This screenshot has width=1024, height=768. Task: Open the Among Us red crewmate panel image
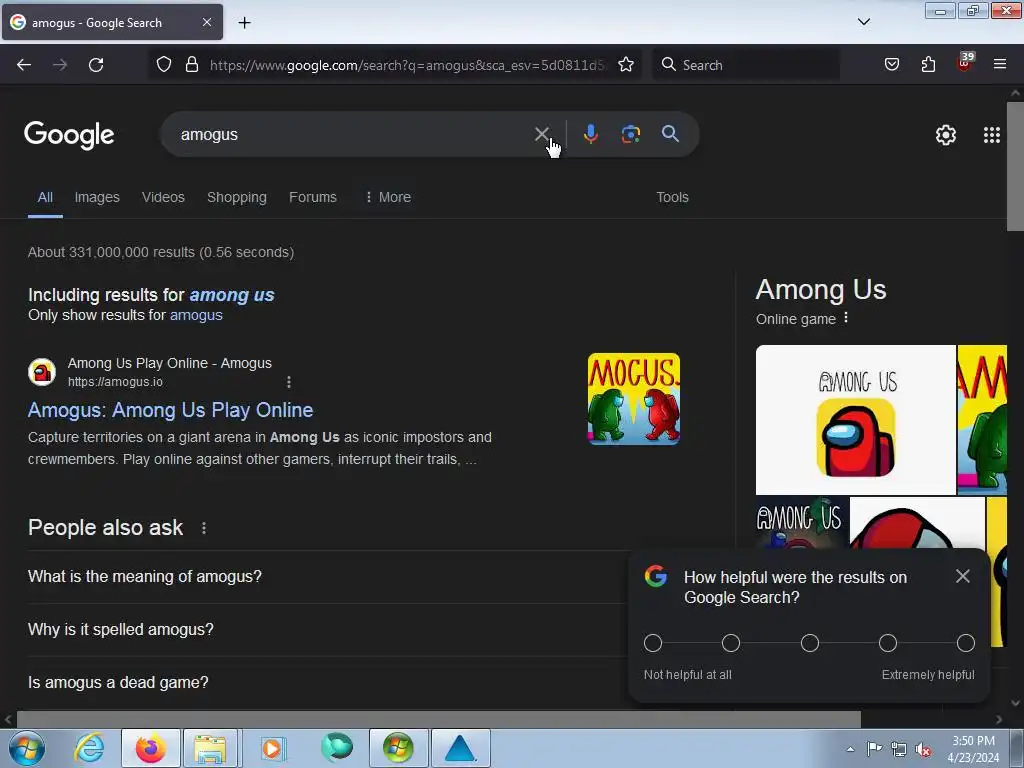pos(856,420)
